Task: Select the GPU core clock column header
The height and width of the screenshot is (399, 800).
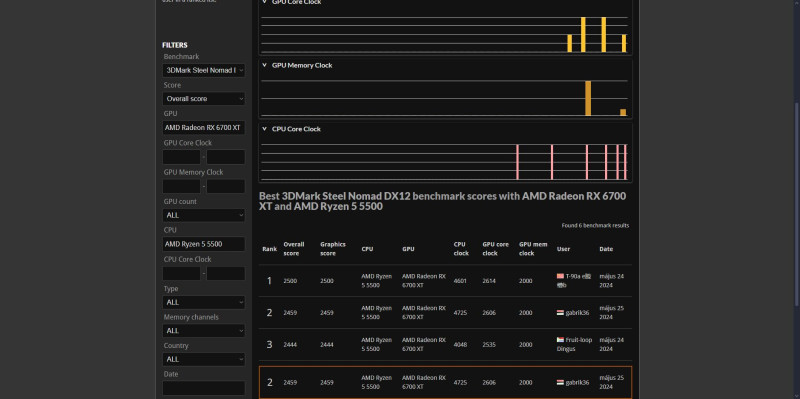Action: click(495, 248)
